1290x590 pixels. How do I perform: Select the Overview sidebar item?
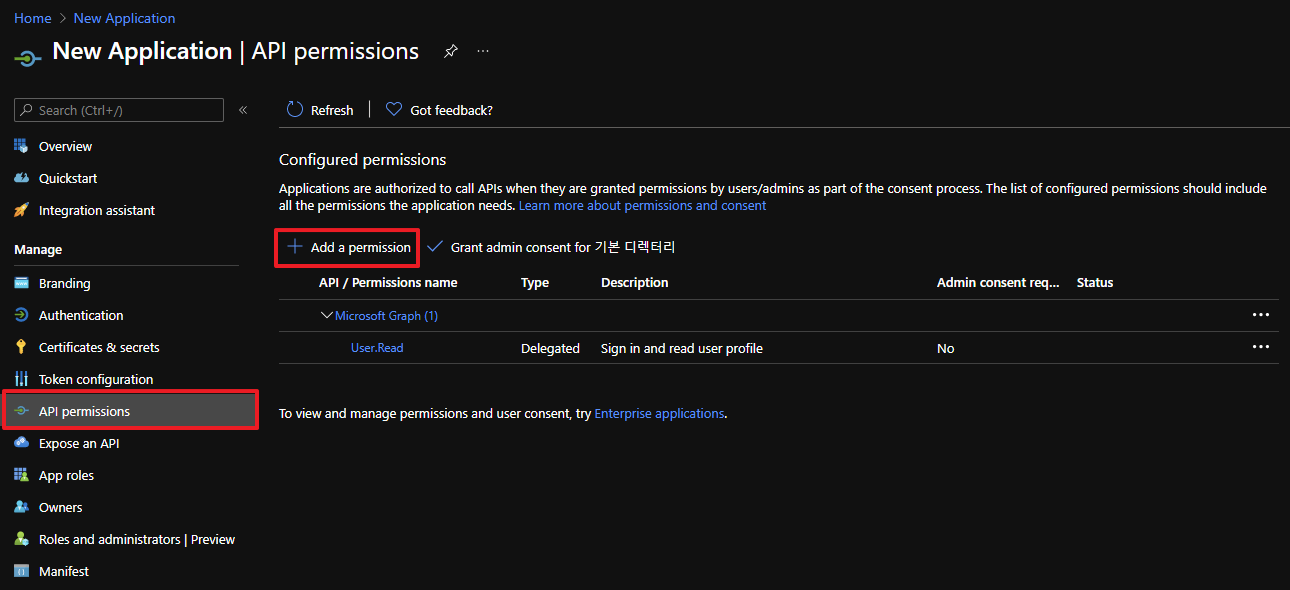(x=65, y=146)
